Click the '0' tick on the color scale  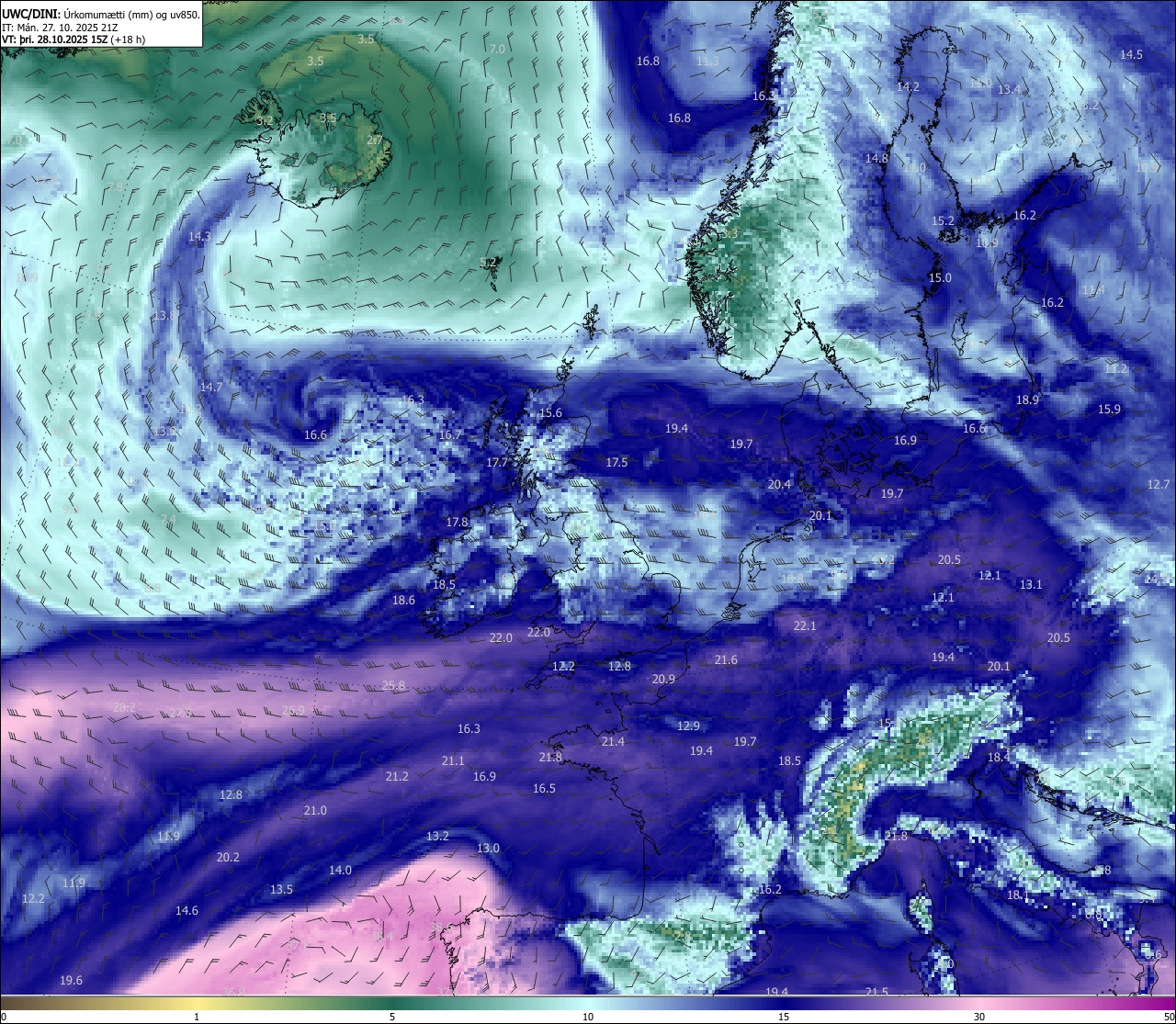pyautogui.click(x=4, y=1016)
